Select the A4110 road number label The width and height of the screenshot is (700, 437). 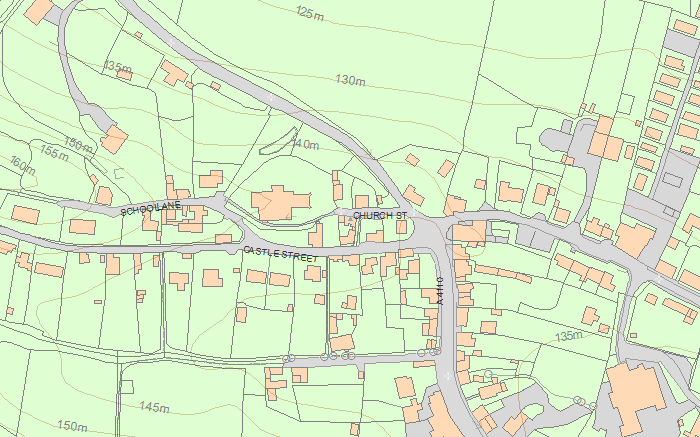[440, 291]
